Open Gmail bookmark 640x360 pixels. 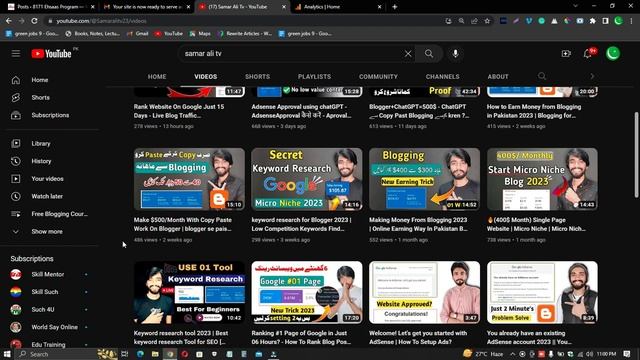[138, 33]
